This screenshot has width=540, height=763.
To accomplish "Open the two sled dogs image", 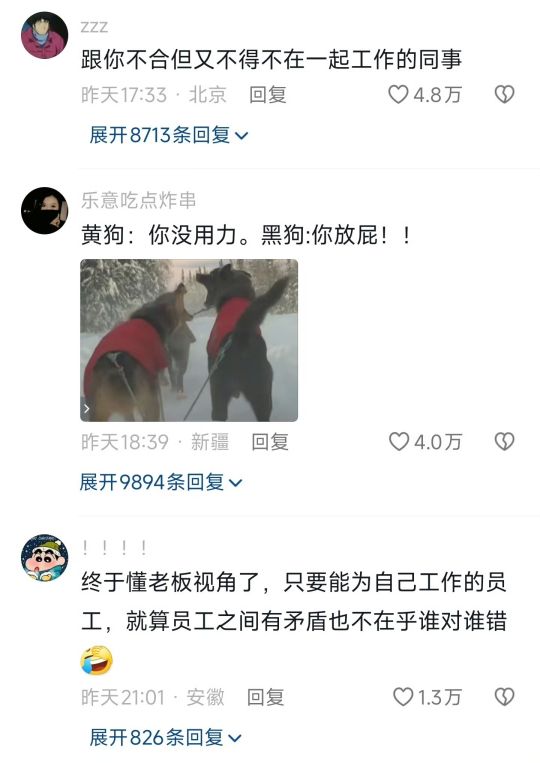I will click(x=189, y=340).
